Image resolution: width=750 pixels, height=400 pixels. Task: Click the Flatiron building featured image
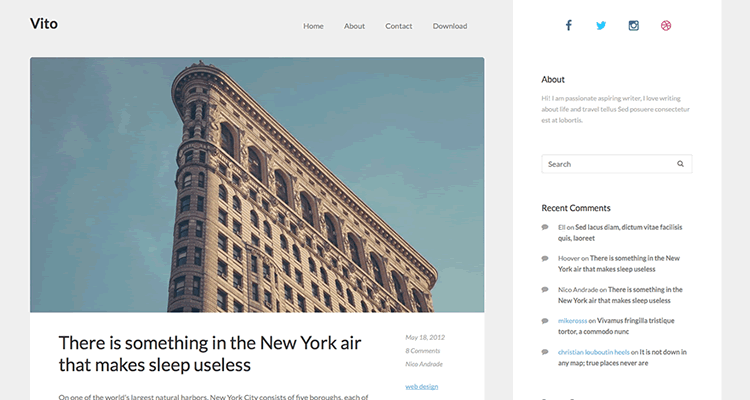point(257,185)
